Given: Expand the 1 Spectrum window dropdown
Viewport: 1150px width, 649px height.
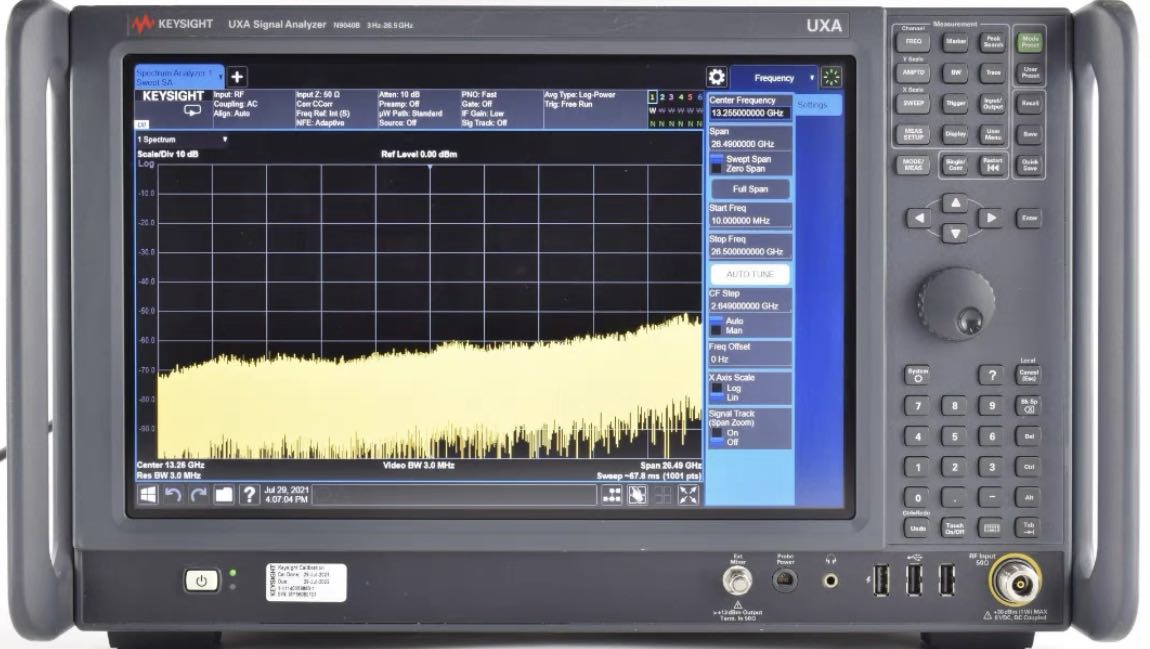Looking at the screenshot, I should pyautogui.click(x=225, y=139).
